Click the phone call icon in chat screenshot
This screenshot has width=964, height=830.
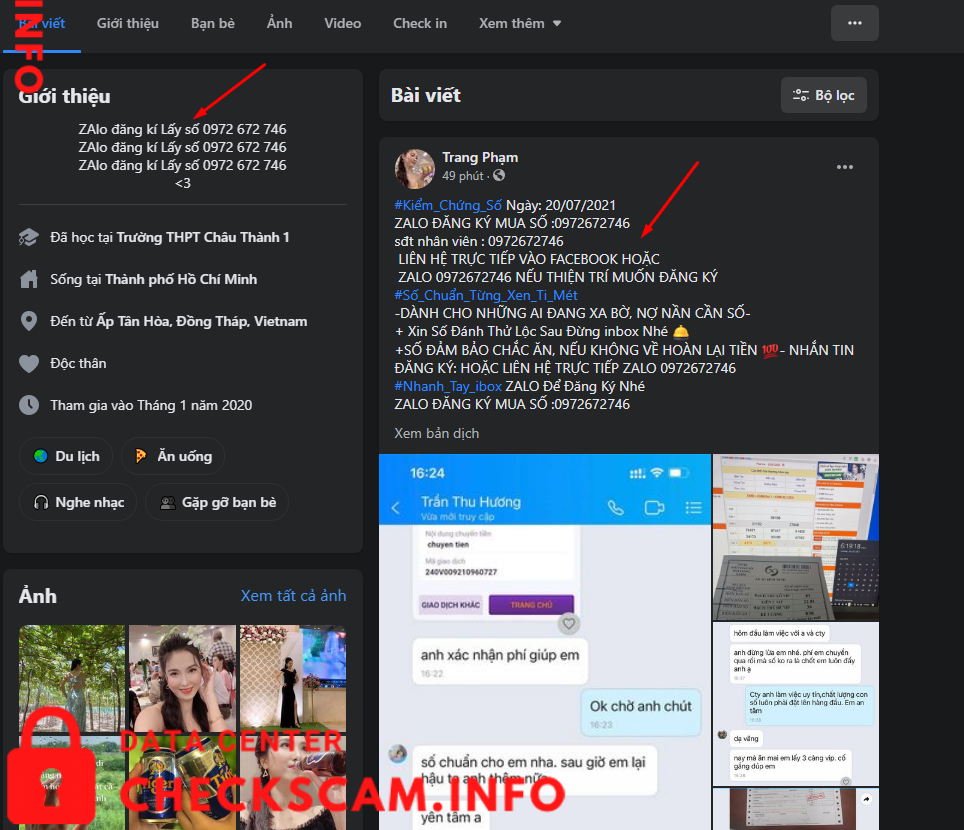(x=615, y=508)
